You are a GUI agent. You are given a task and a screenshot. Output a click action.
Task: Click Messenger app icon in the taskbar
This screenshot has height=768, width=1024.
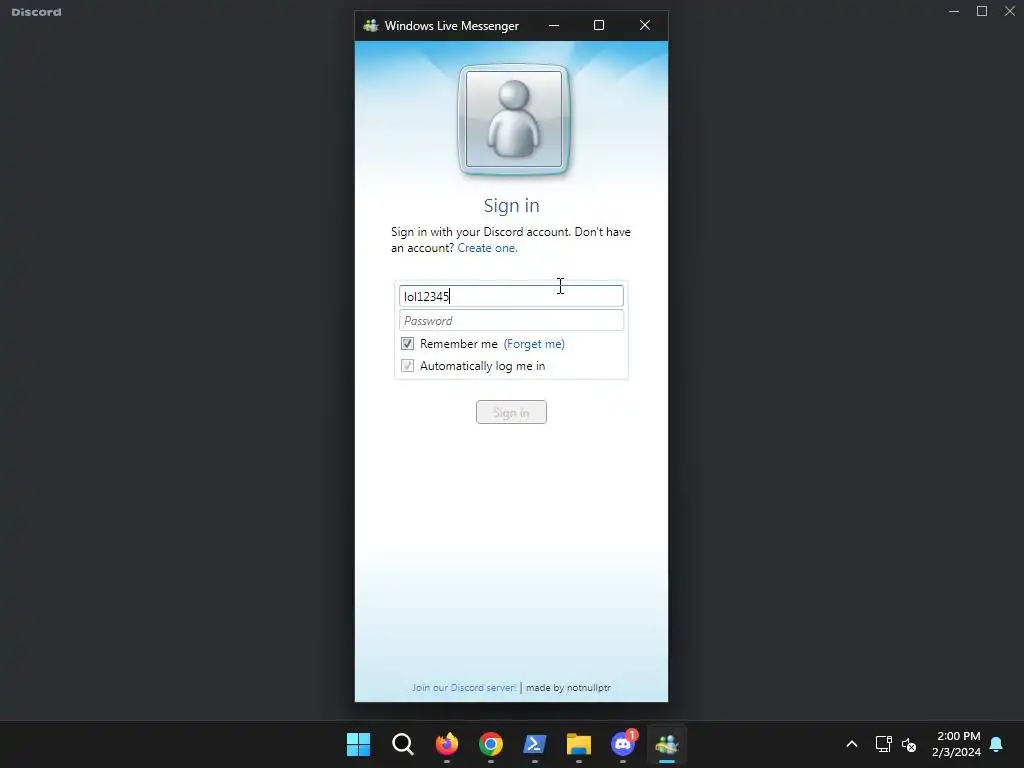coord(667,744)
